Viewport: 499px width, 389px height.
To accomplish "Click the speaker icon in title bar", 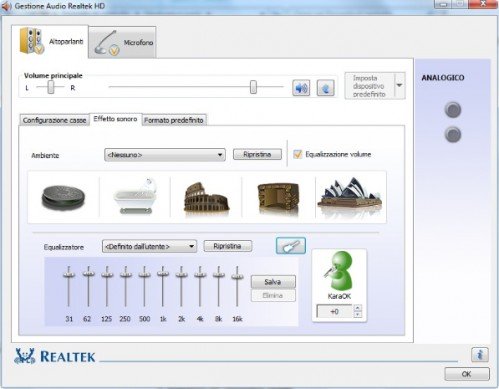I will pos(7,6).
